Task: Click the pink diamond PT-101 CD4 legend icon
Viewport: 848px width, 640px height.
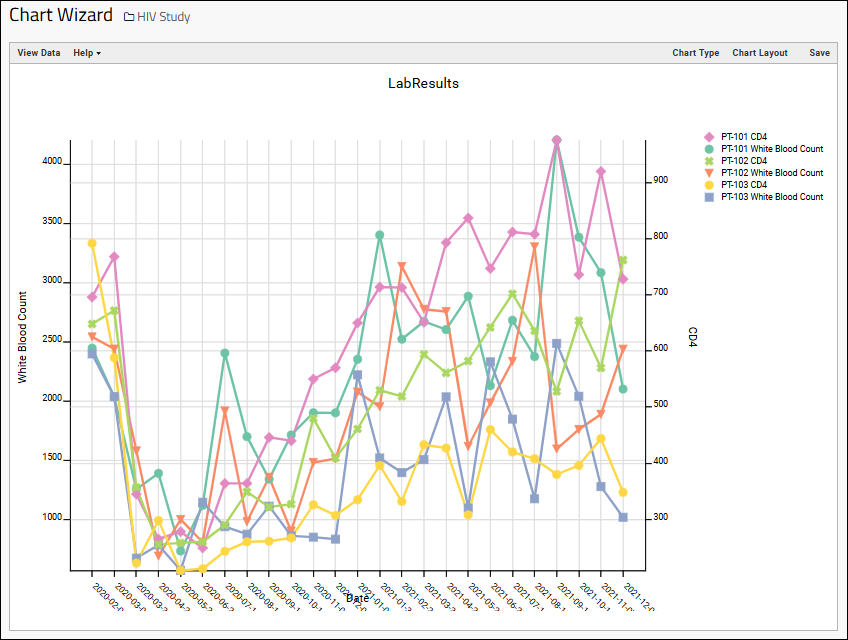Action: (x=708, y=137)
